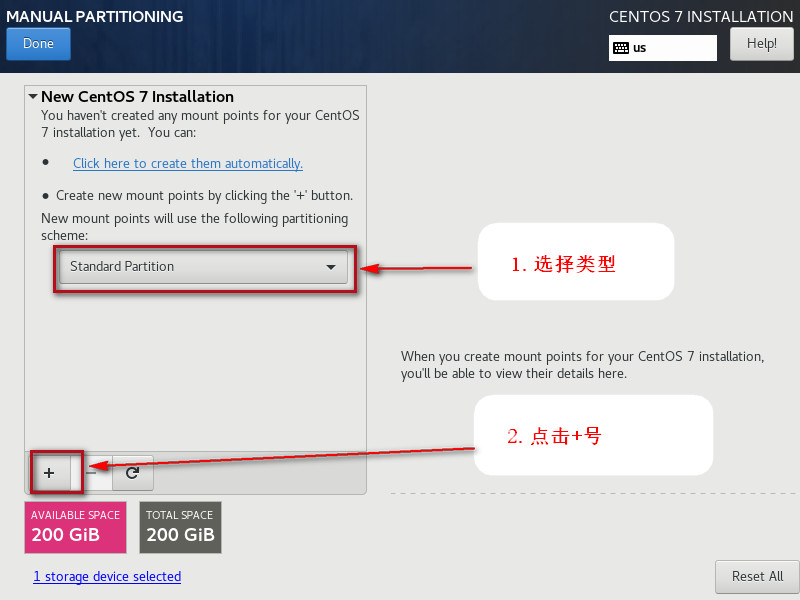Screen dimensions: 800x600
Task: Open the Help! button
Action: [x=761, y=44]
